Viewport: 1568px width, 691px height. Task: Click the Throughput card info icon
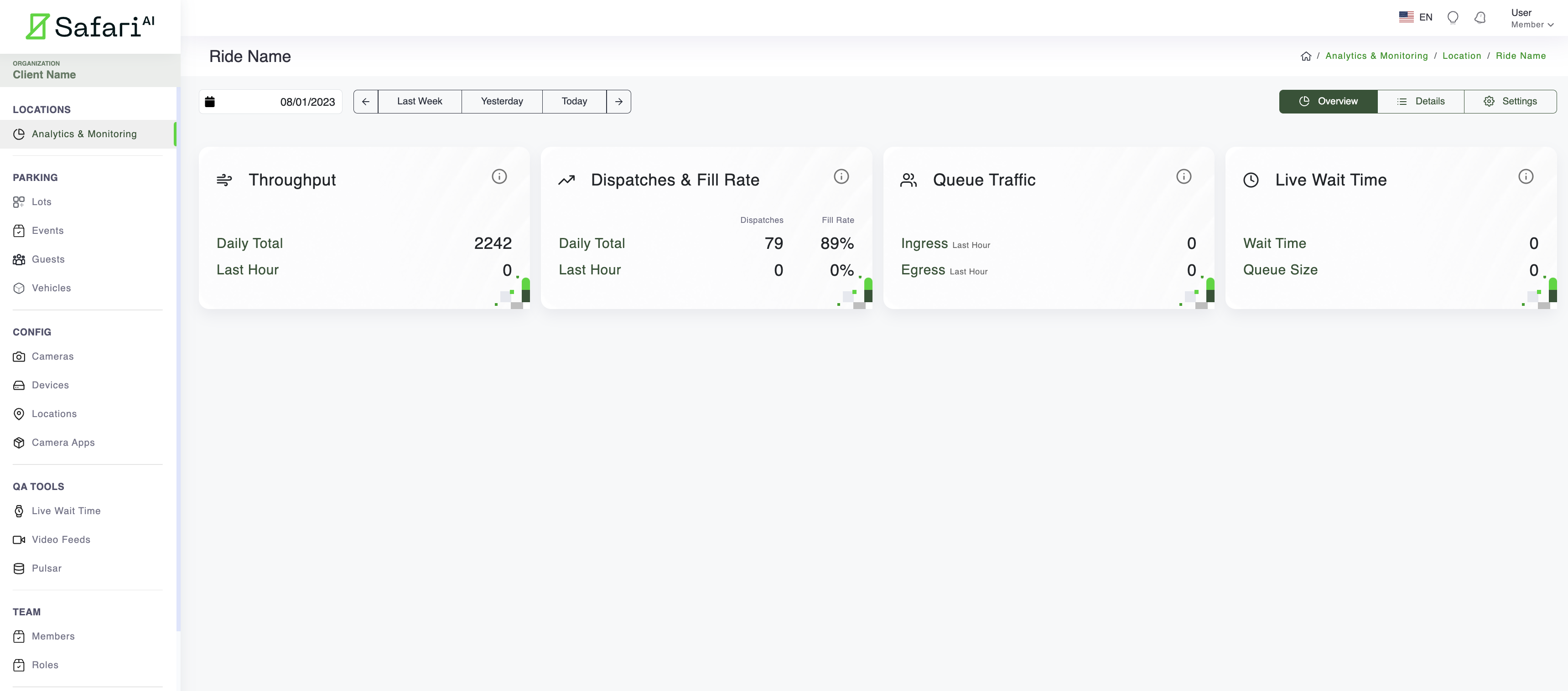[x=498, y=176]
